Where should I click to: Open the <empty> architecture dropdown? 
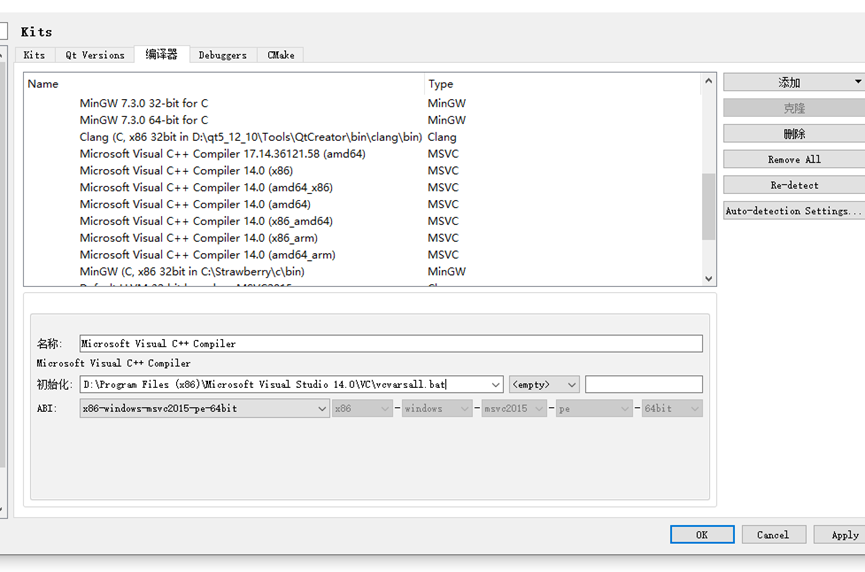pyautogui.click(x=544, y=384)
